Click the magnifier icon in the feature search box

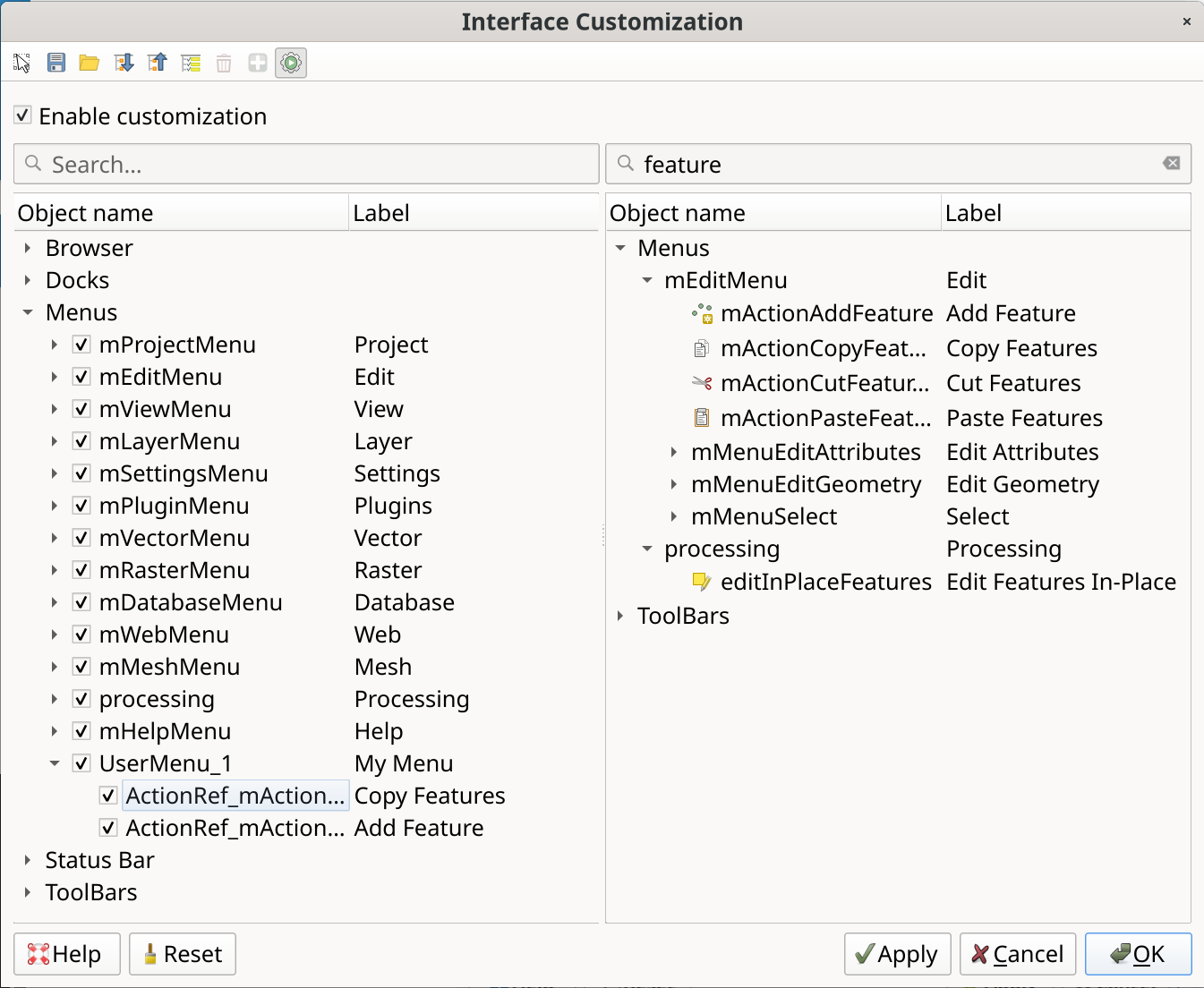pyautogui.click(x=626, y=163)
